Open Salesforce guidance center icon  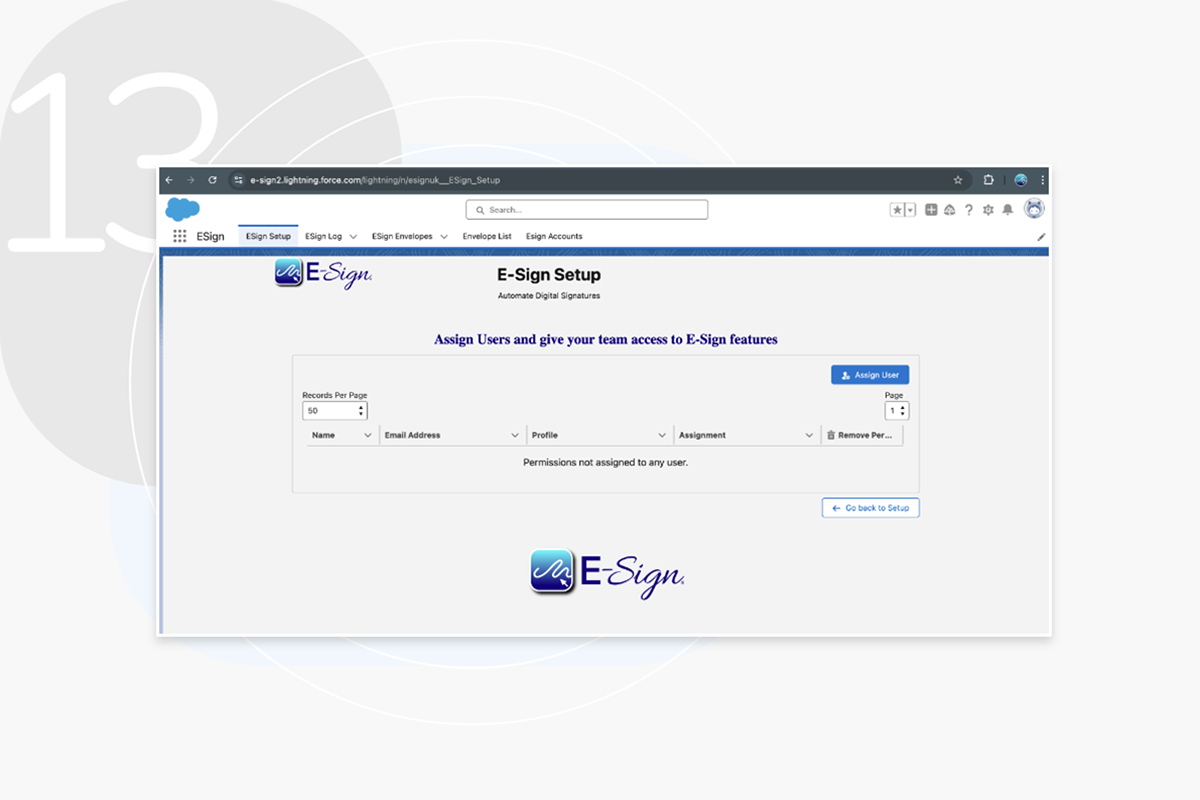tap(949, 210)
